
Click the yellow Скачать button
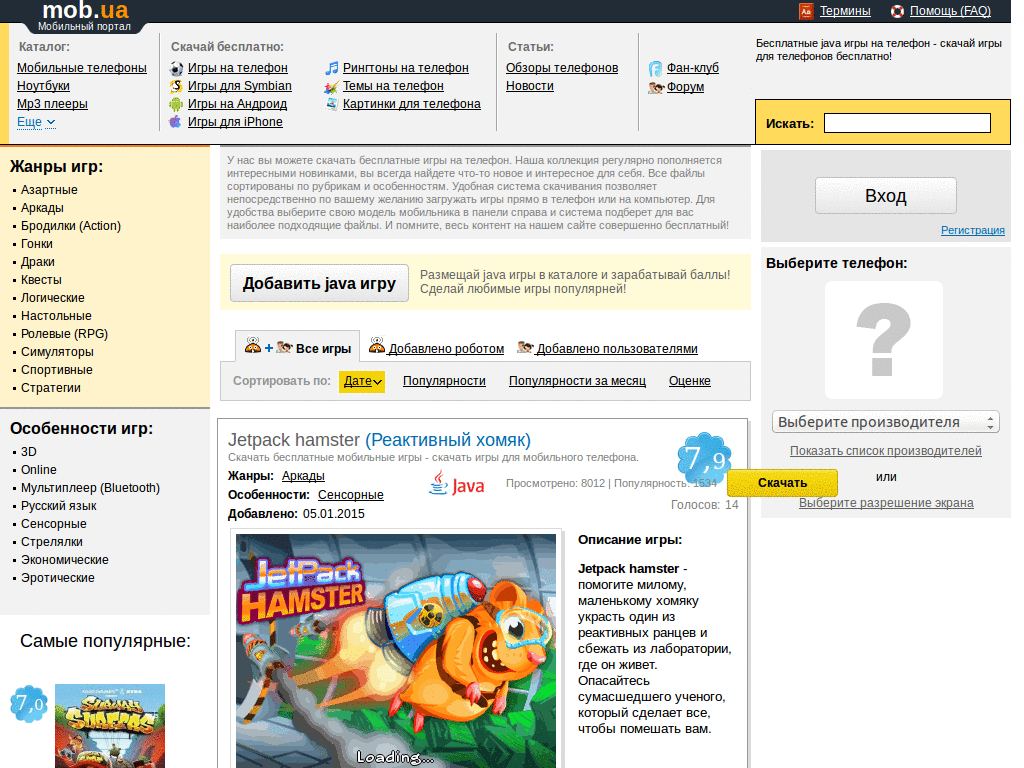coord(782,483)
